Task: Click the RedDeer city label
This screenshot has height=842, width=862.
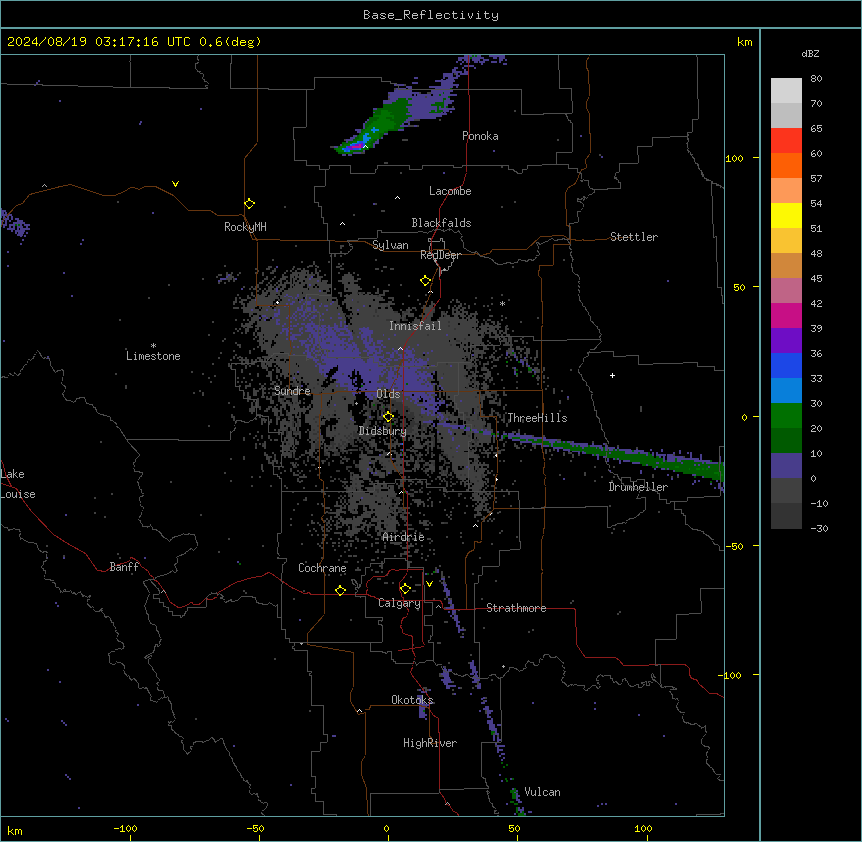Action: click(x=440, y=255)
